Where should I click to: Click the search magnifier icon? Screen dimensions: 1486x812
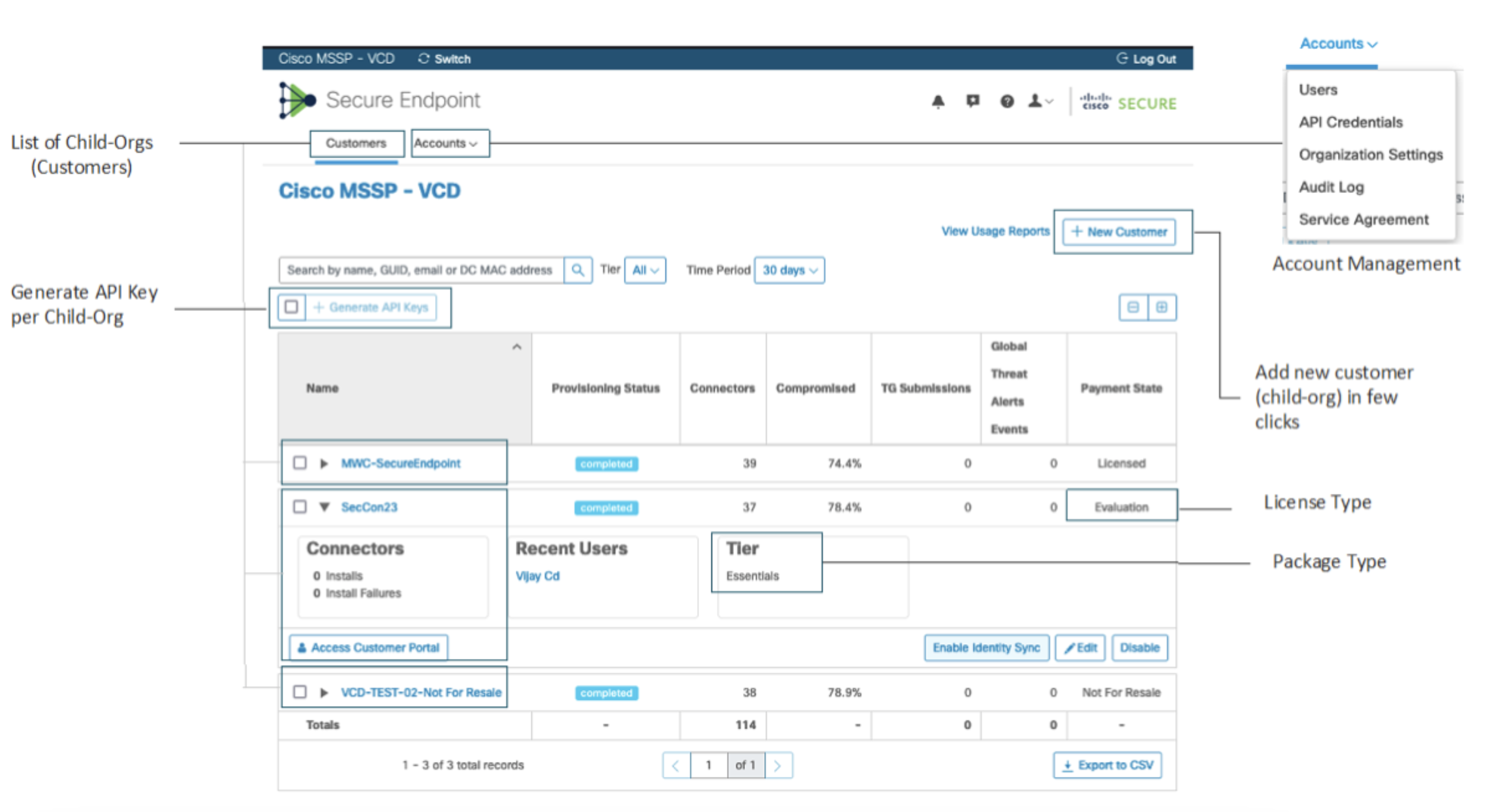577,270
